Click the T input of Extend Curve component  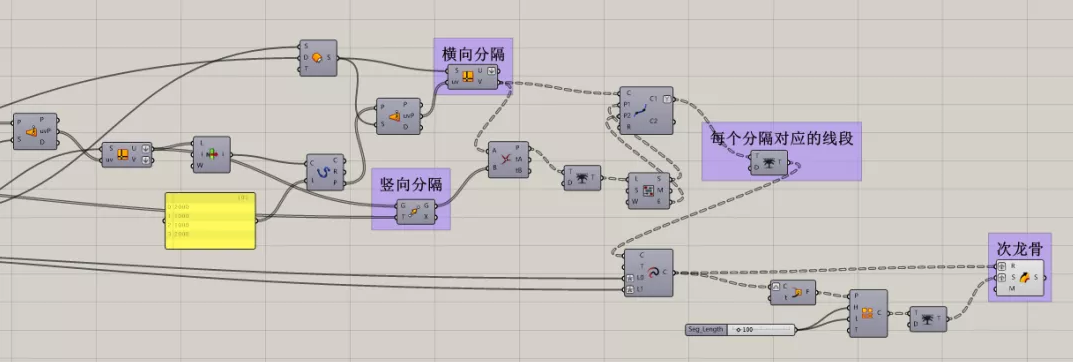pos(642,266)
